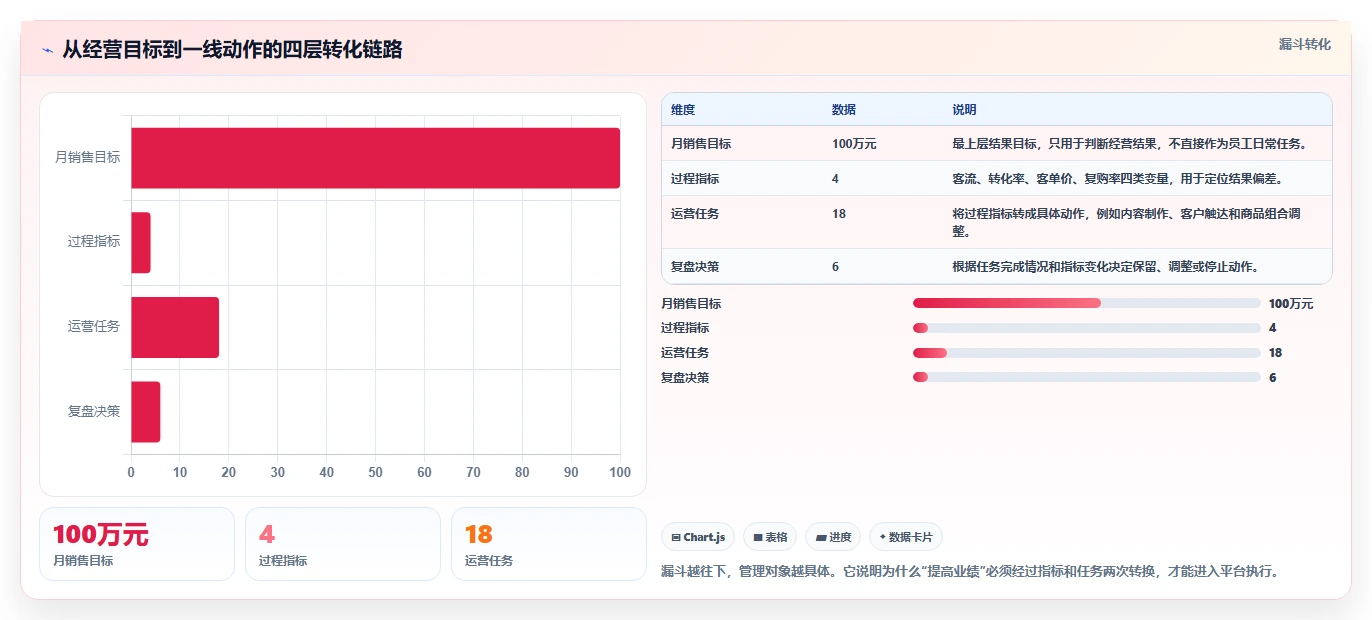Click the 月销售目标 label in progress list
1372x620 pixels.
click(691, 304)
